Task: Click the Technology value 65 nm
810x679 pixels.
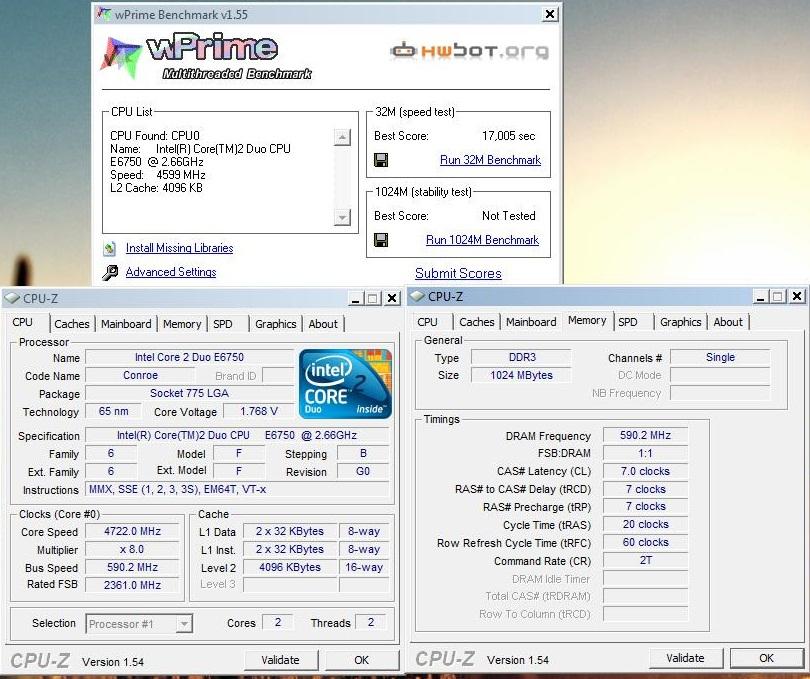Action: click(x=113, y=411)
